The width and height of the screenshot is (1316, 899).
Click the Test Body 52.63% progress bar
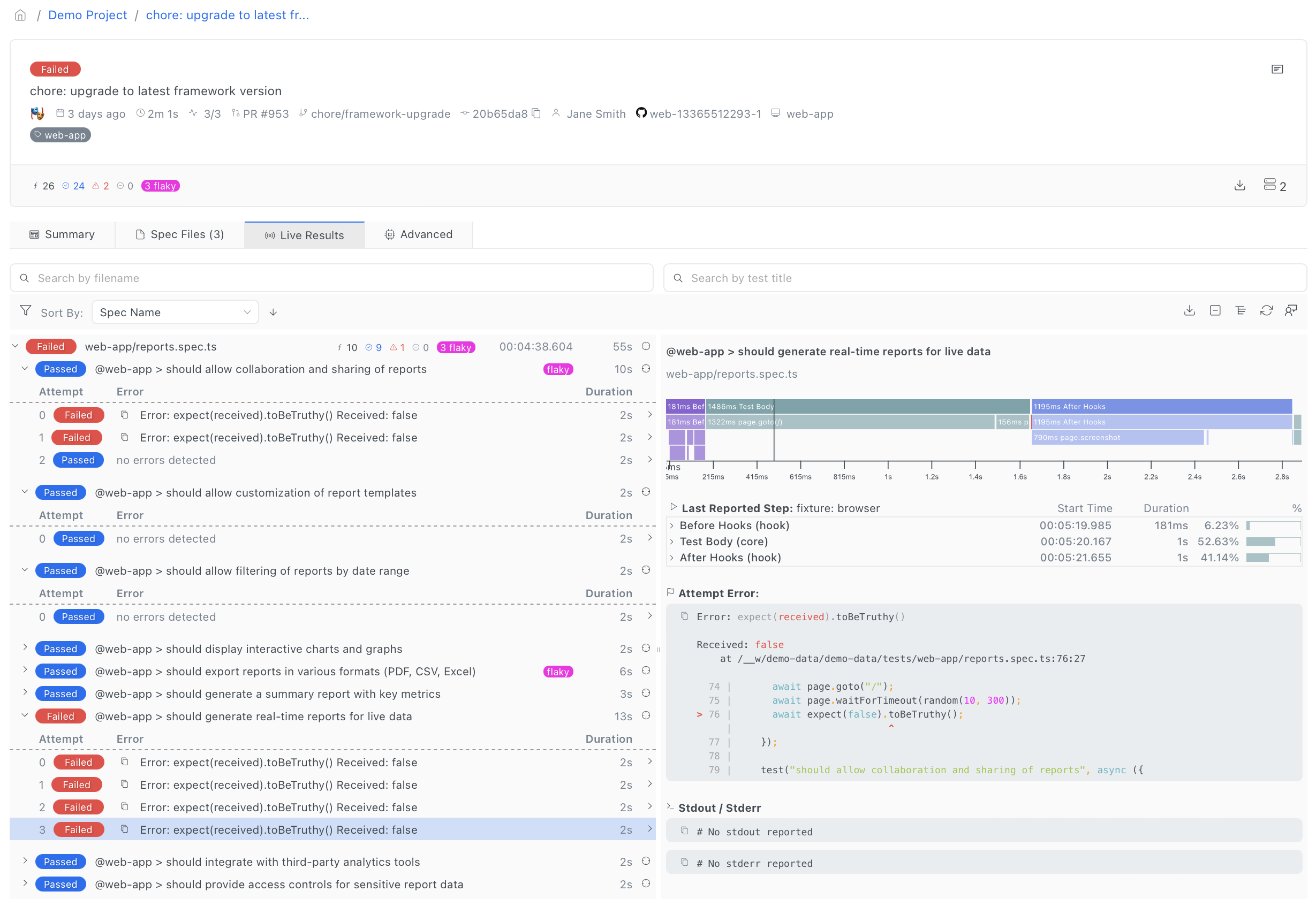(x=1273, y=542)
